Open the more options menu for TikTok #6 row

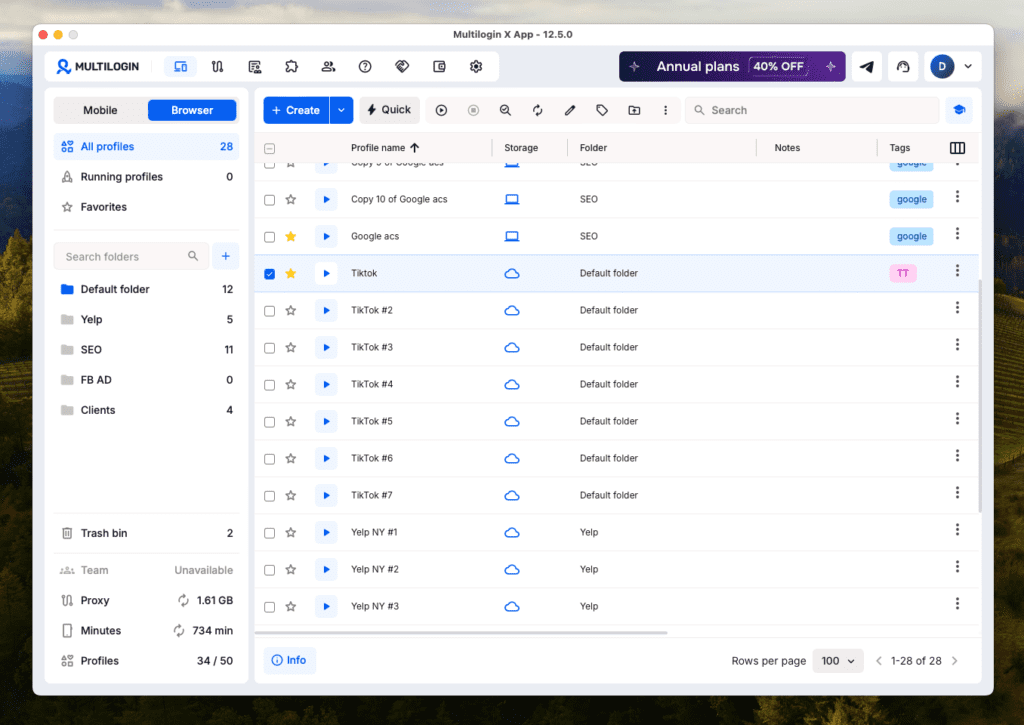tap(957, 455)
